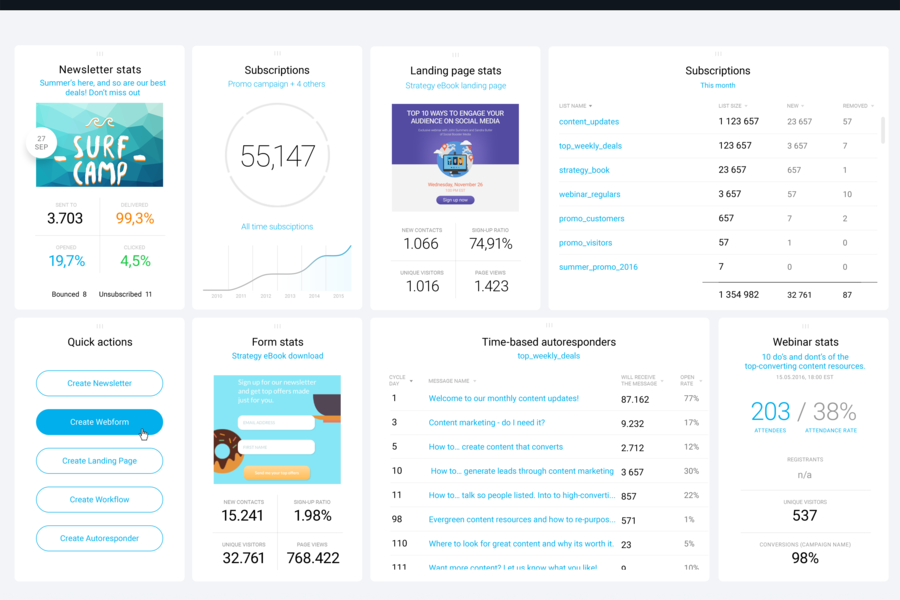Click the drag handle above the Subscriptions table
This screenshot has width=900, height=600.
click(717, 52)
